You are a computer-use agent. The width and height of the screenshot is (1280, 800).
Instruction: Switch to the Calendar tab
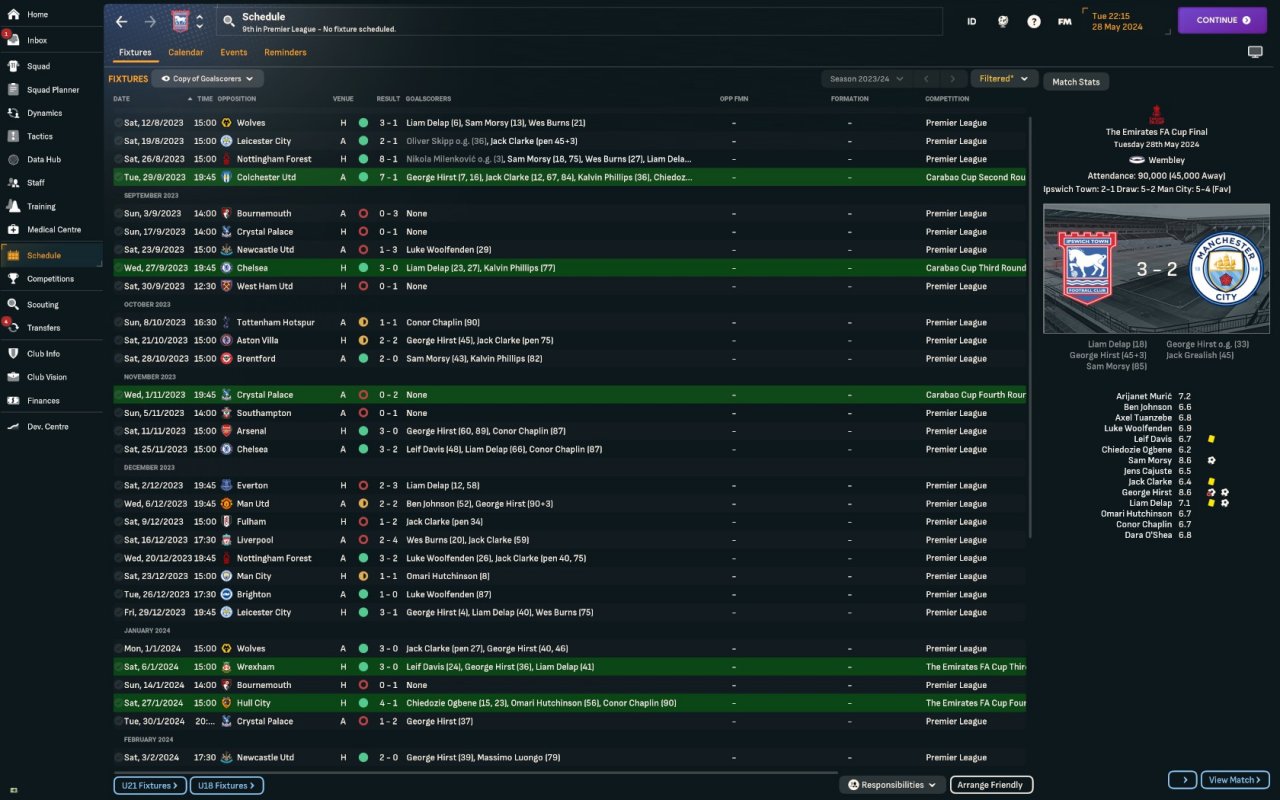tap(186, 52)
